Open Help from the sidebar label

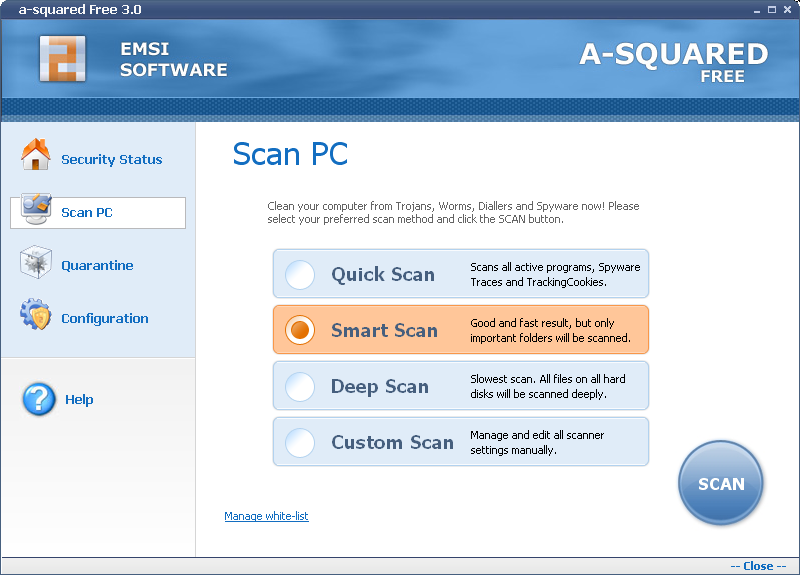coord(79,400)
